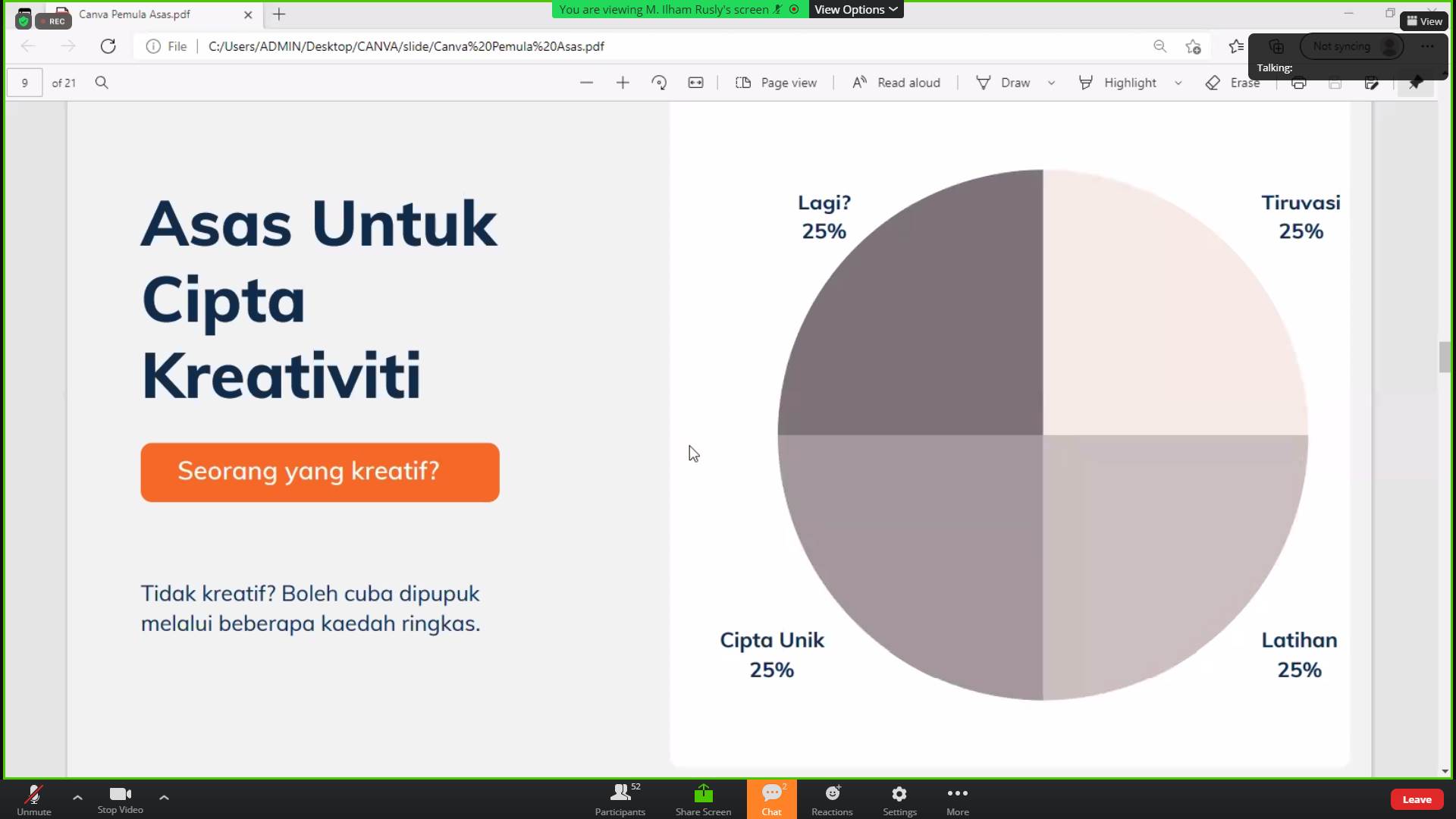Screen dimensions: 1456x819
Task: Click scrollbar down arrow in PDF viewer
Action: 1445,771
